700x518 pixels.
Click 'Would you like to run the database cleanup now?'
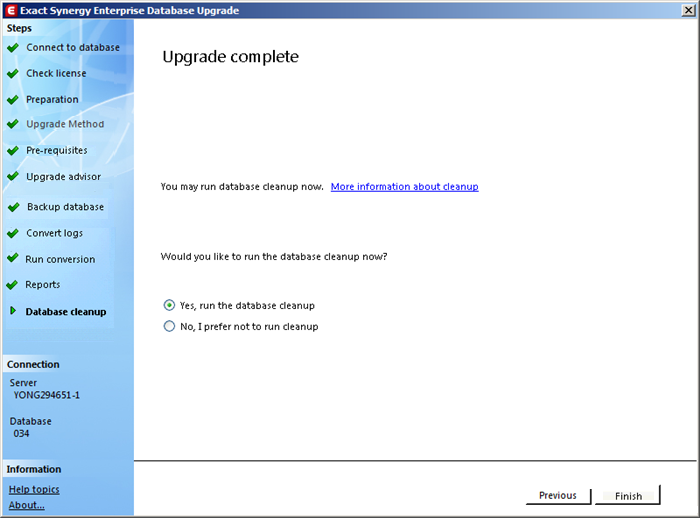point(274,257)
